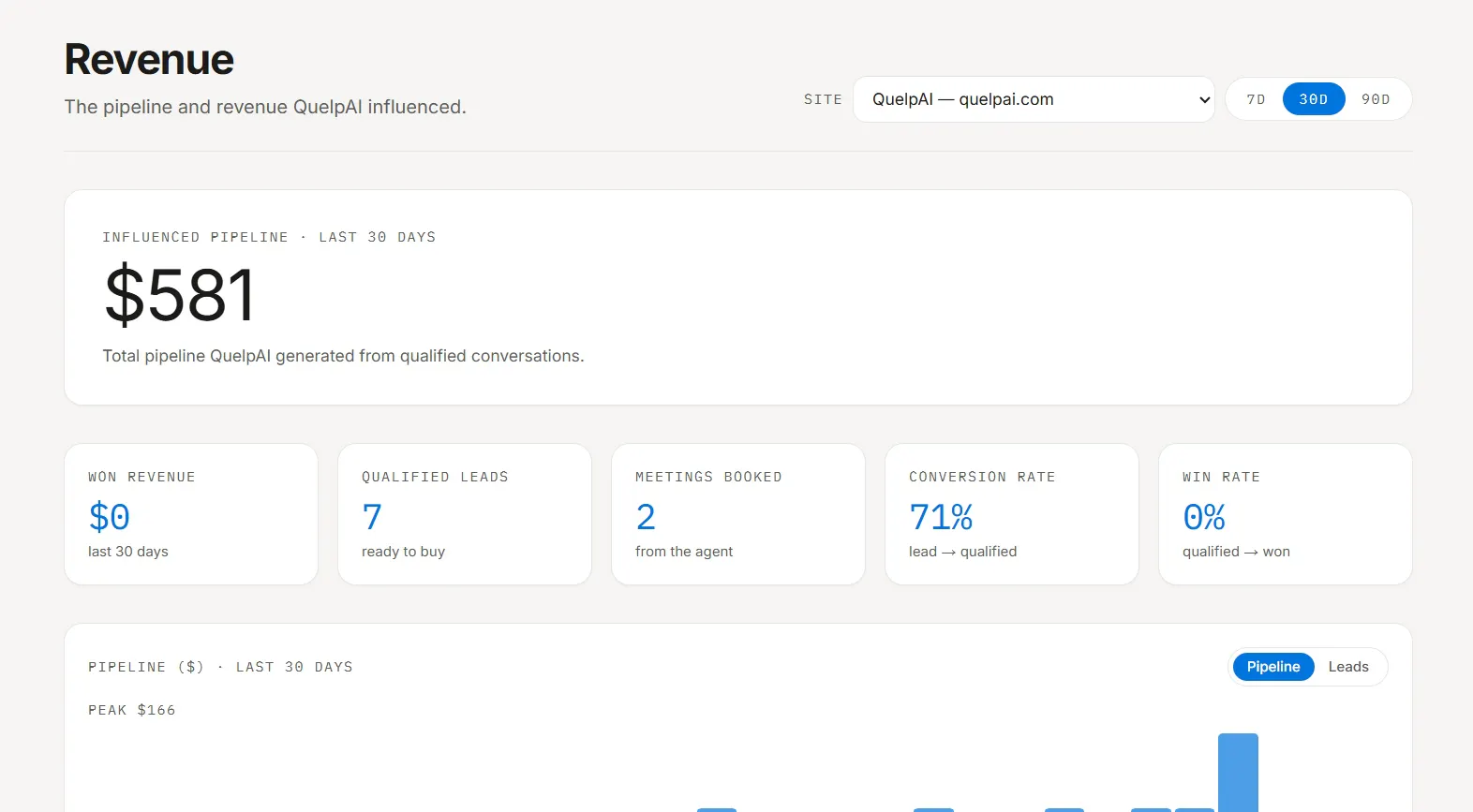
Task: Click the Qualified Leads count 7
Action: click(372, 517)
